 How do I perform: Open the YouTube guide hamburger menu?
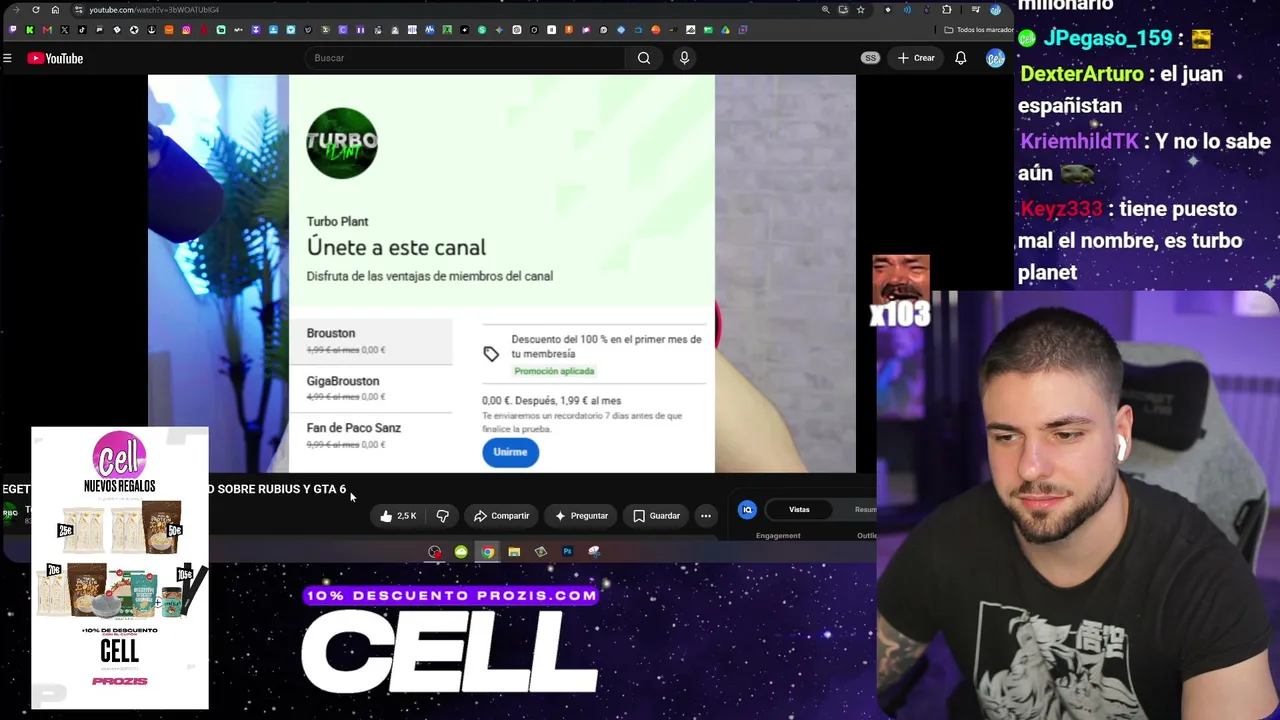(7, 58)
